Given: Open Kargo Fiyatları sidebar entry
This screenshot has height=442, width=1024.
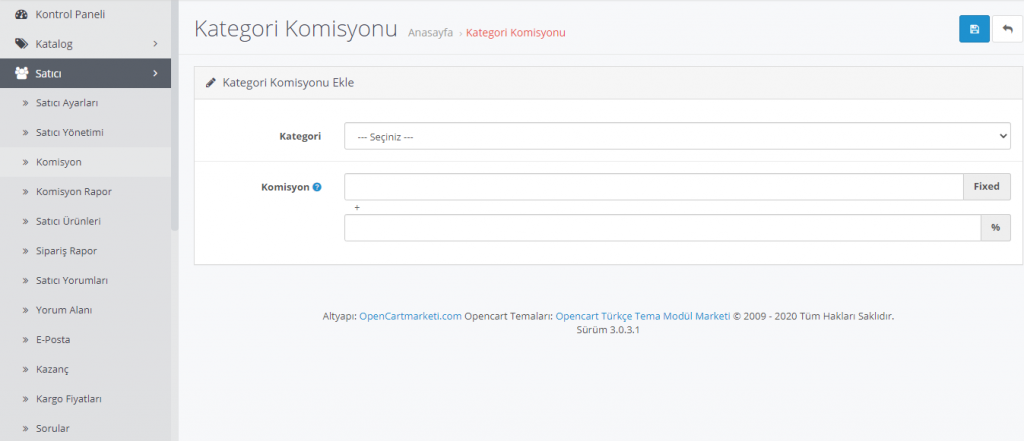Looking at the screenshot, I should pyautogui.click(x=69, y=399).
